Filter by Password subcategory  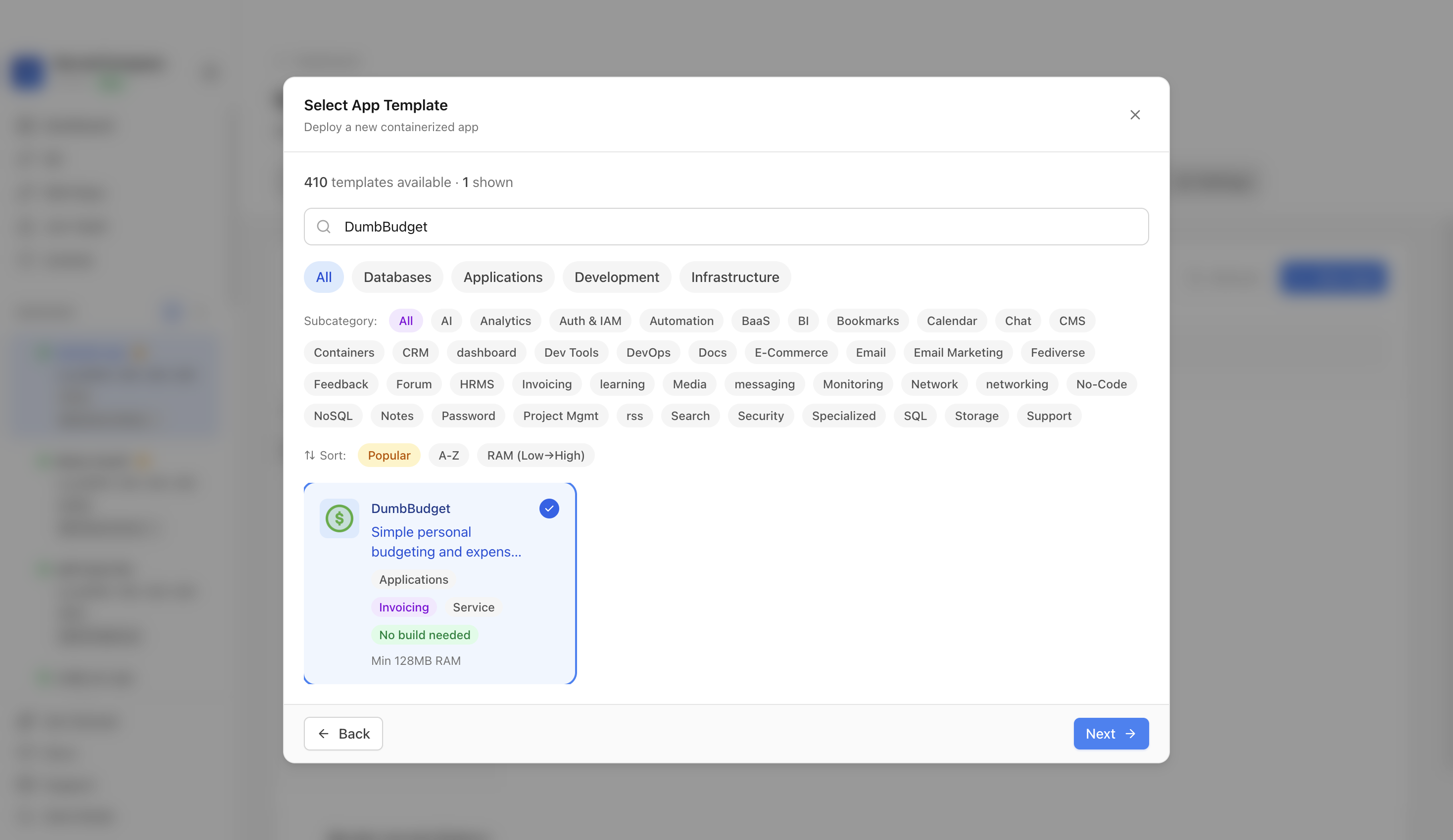[x=468, y=416]
